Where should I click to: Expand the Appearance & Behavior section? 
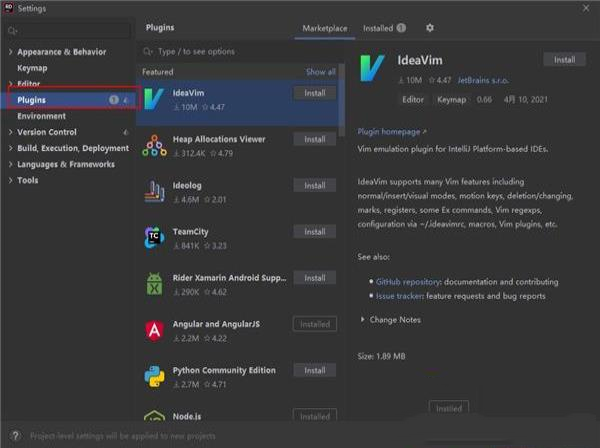[11, 52]
